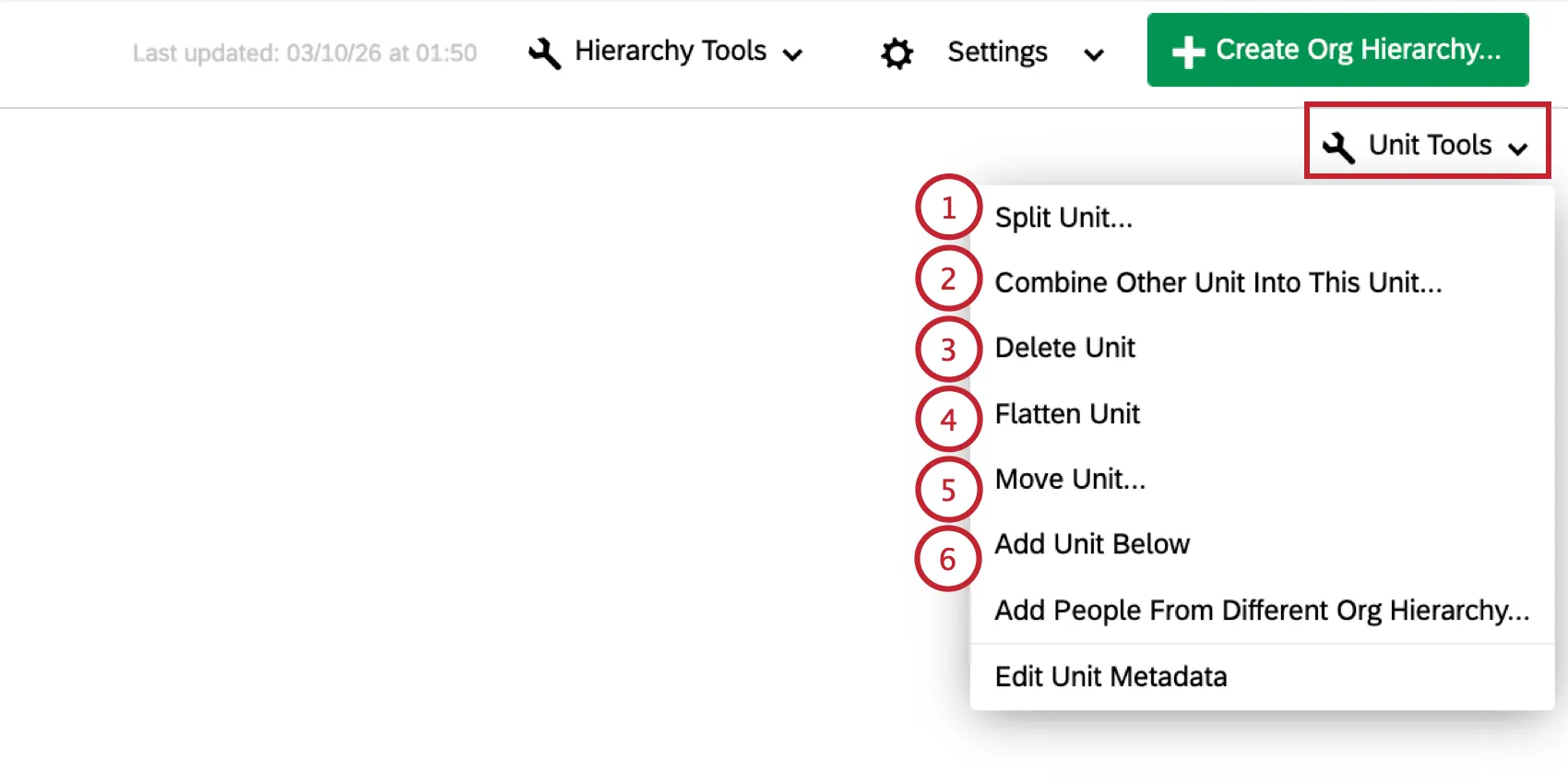
Task: Select Combine Other Unit Into This Unit...
Action: tap(1262, 282)
